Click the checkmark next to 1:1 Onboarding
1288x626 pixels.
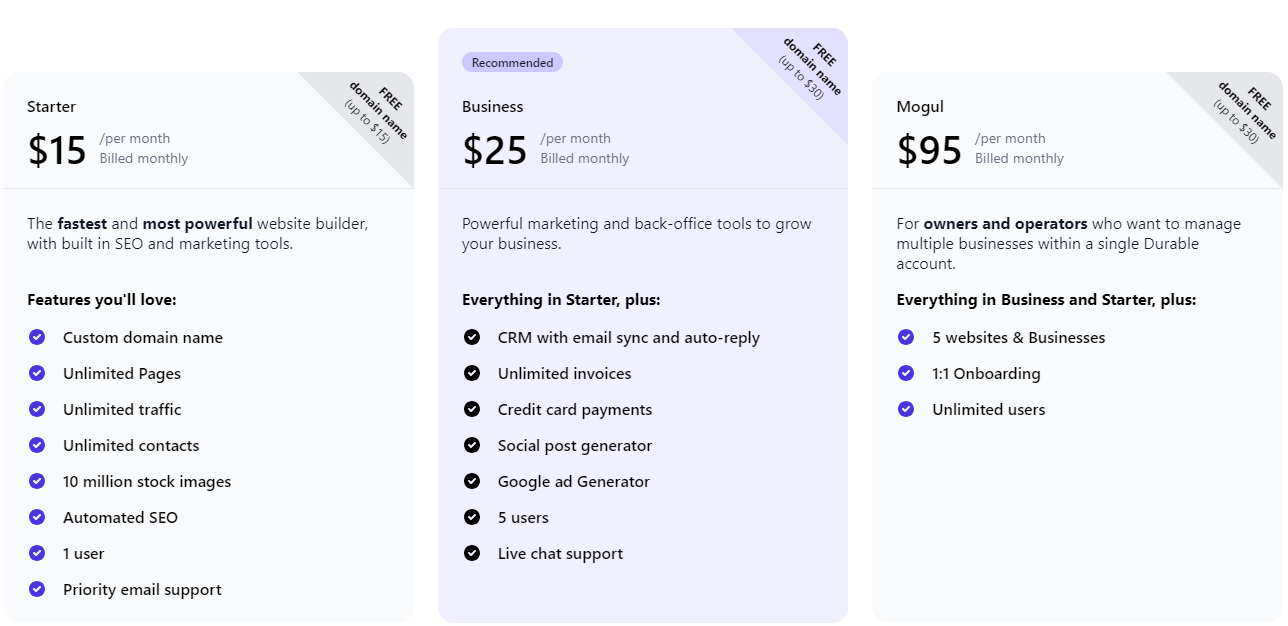[x=906, y=373]
